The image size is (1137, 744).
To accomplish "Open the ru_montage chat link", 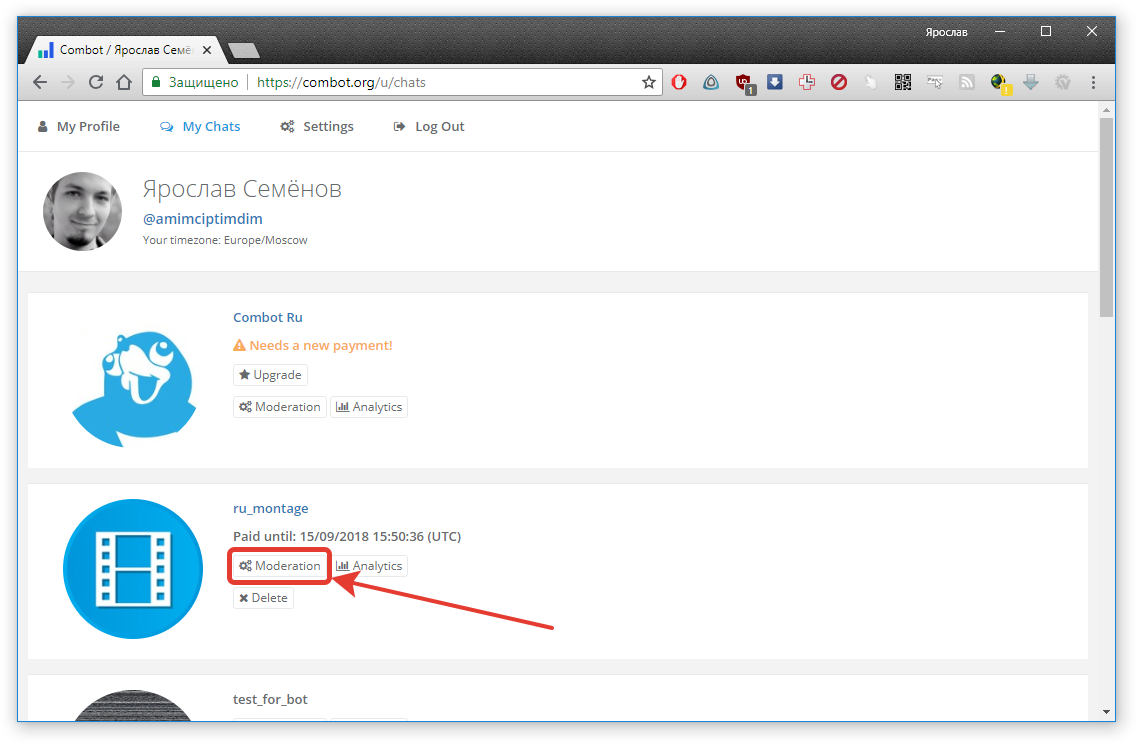I will click(270, 508).
